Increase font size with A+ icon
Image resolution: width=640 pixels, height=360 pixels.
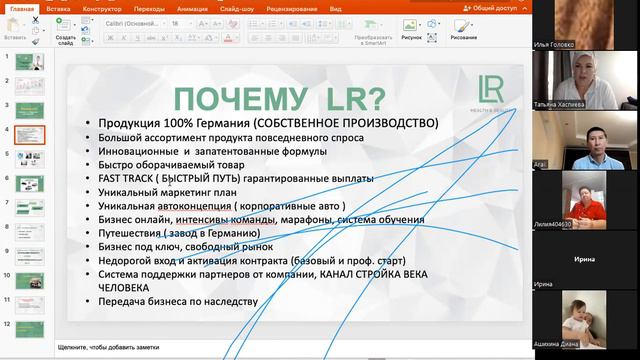[202, 24]
